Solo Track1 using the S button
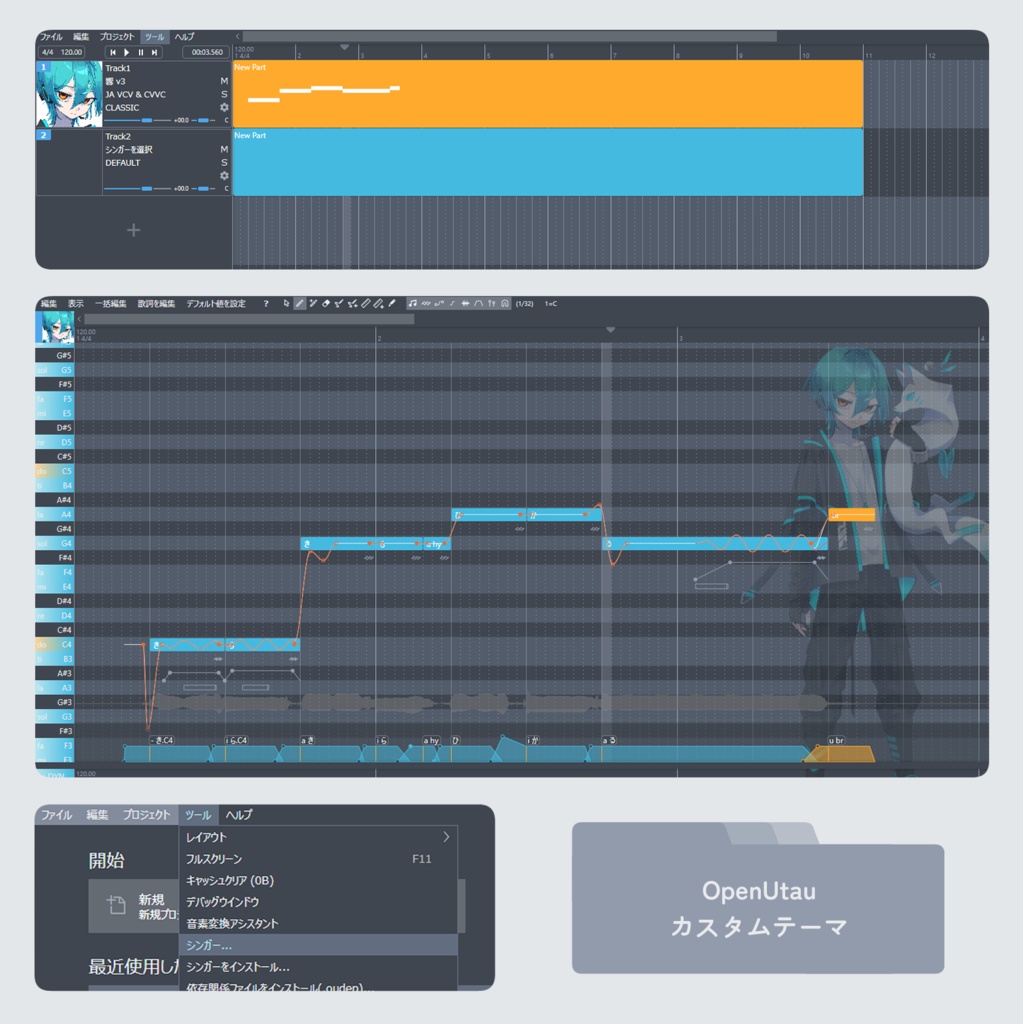 click(x=224, y=94)
